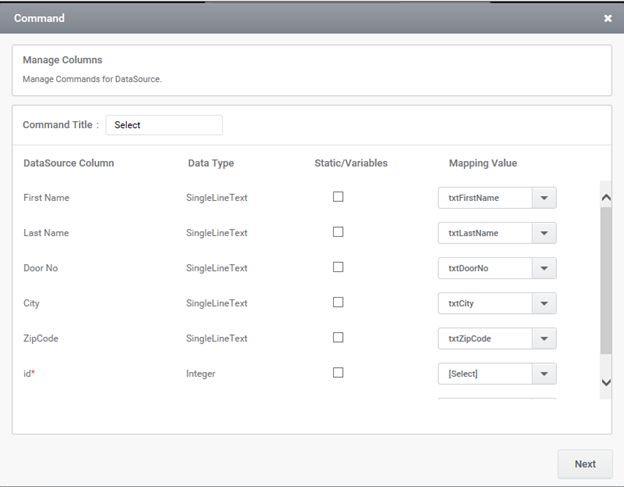This screenshot has width=624, height=487.
Task: Click the ZipCode column label
Action: click(41, 339)
